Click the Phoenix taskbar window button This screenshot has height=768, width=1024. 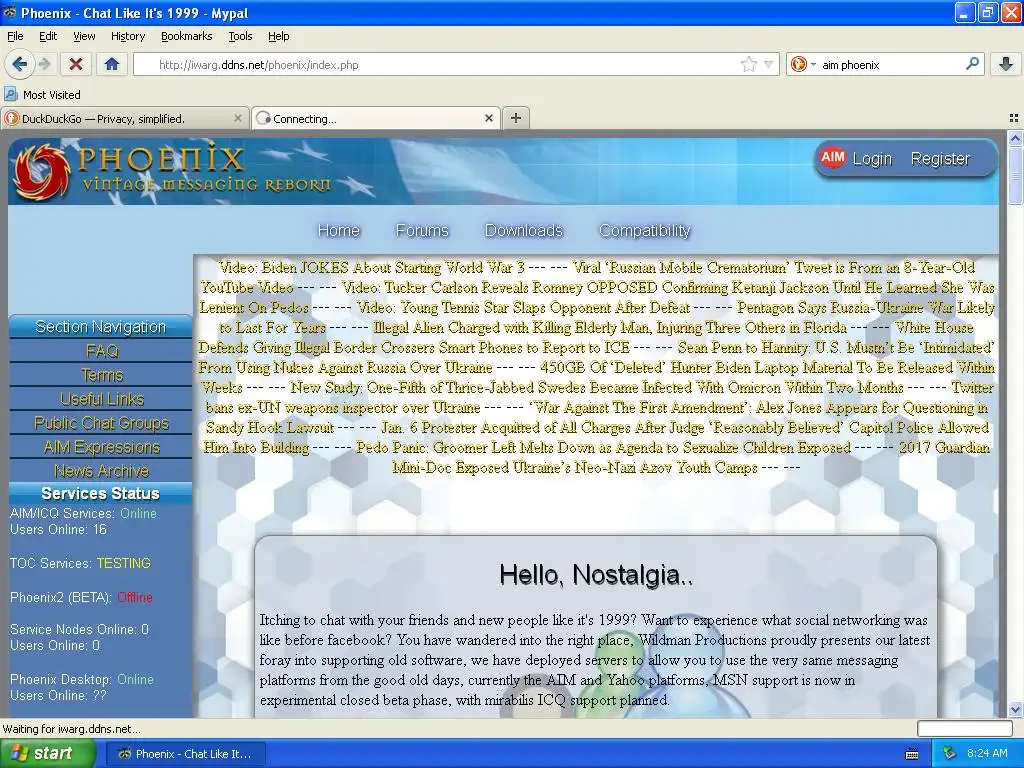tap(186, 754)
